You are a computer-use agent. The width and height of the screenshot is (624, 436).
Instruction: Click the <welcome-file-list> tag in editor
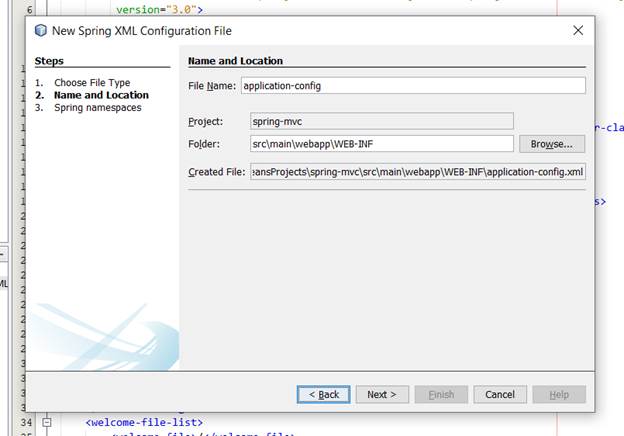pos(144,422)
